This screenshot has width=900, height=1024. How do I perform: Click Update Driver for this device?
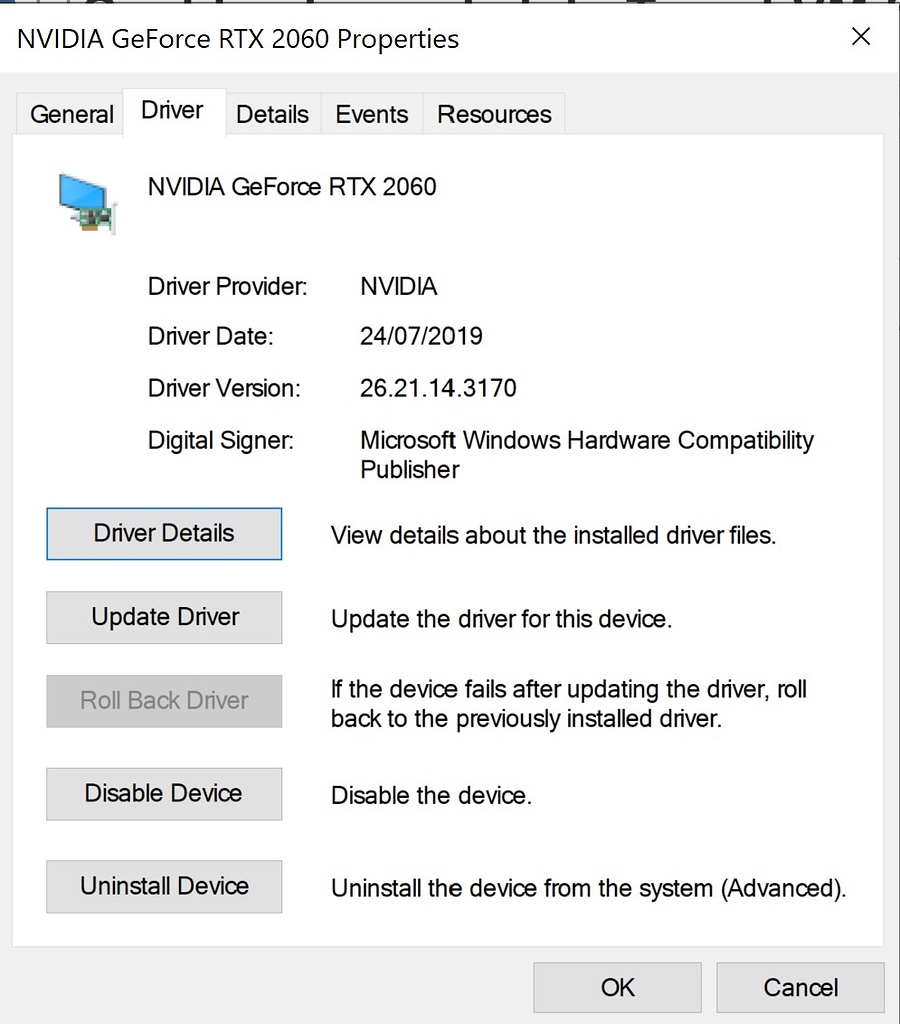coord(163,617)
